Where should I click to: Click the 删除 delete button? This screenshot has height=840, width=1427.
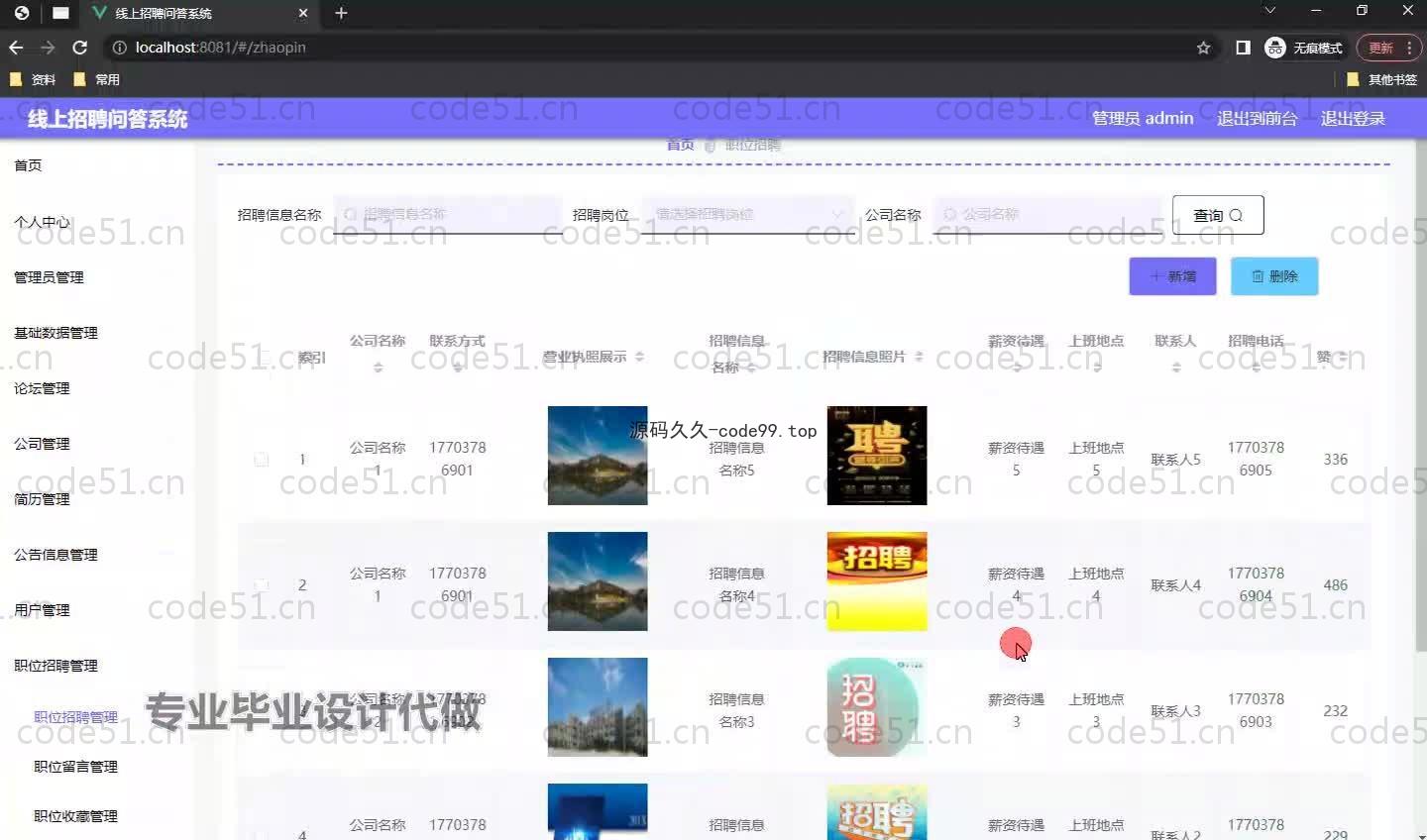point(1274,276)
